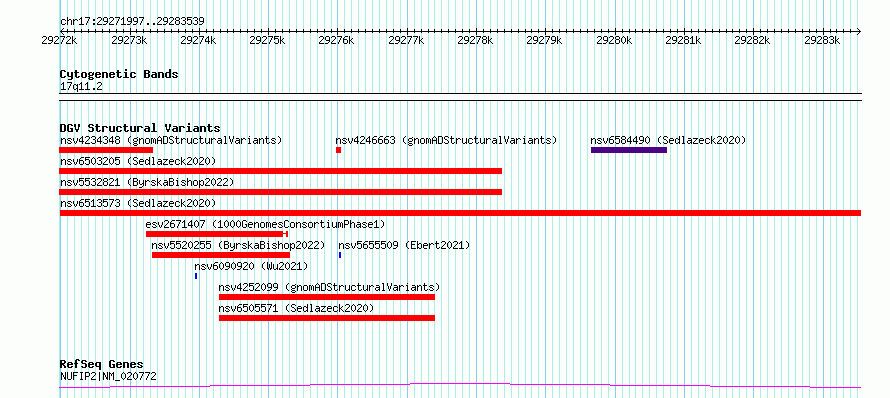Click the 29275k ruler position
Image resolution: width=890 pixels, height=398 pixels.
(268, 40)
